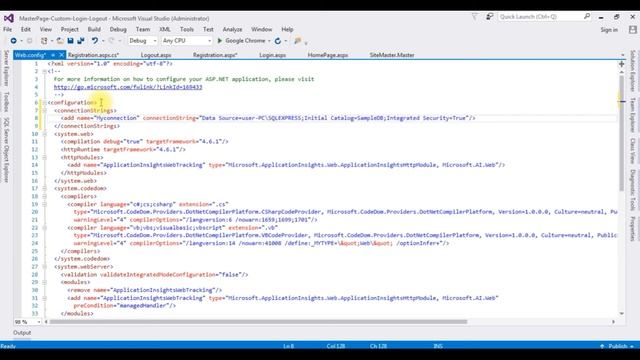Click the green Start arrow for Google Chrome
Screen dimensions: 640x360
220,41
